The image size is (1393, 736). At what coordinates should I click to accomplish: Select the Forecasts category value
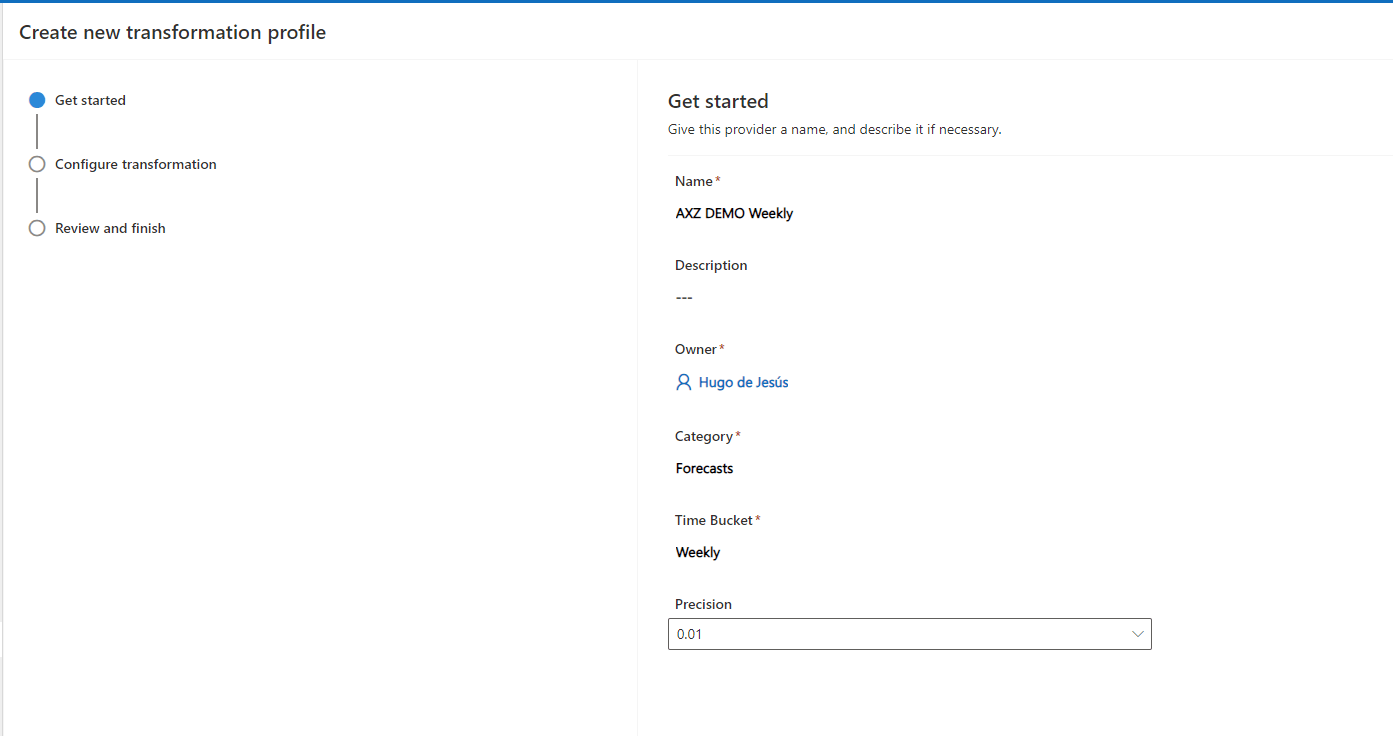point(704,468)
